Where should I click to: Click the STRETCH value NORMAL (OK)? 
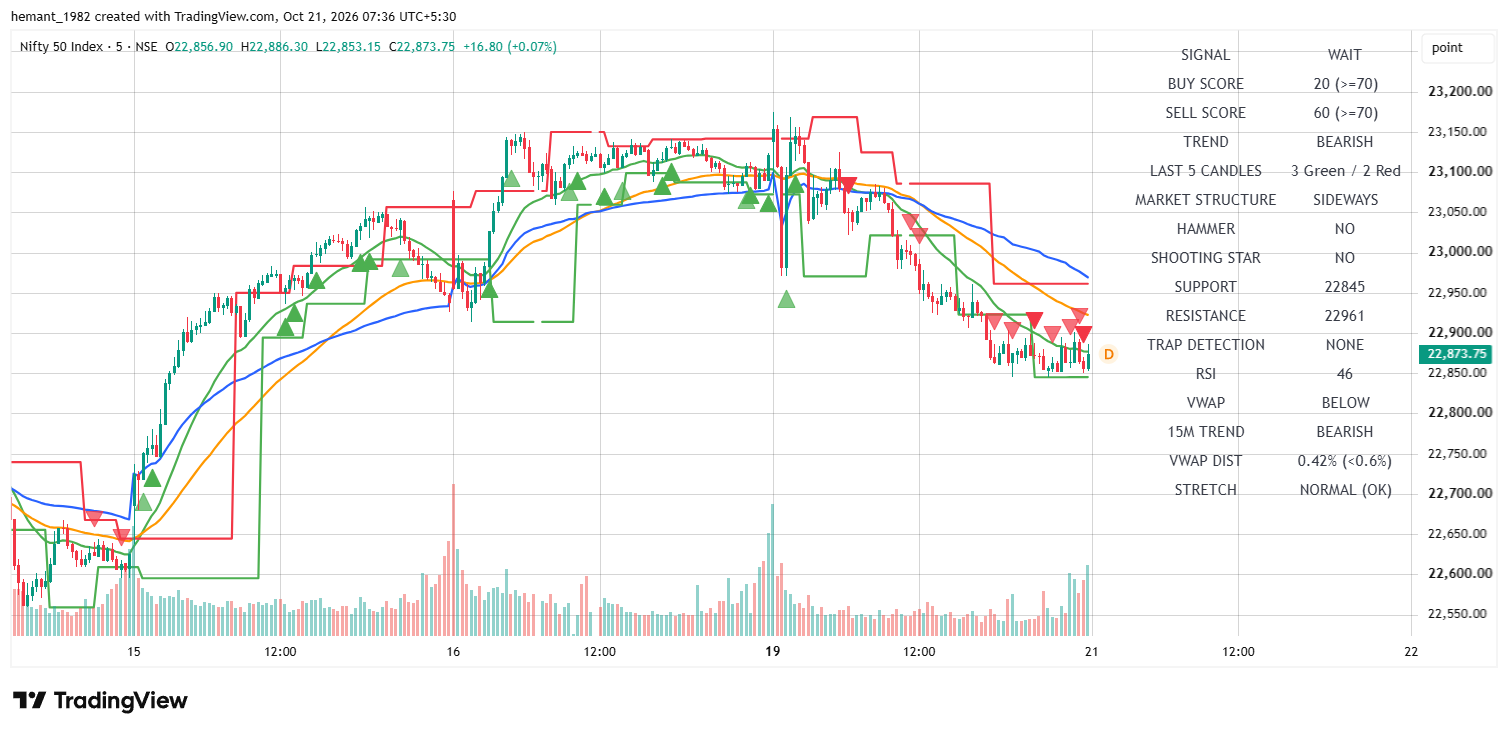tap(1345, 490)
